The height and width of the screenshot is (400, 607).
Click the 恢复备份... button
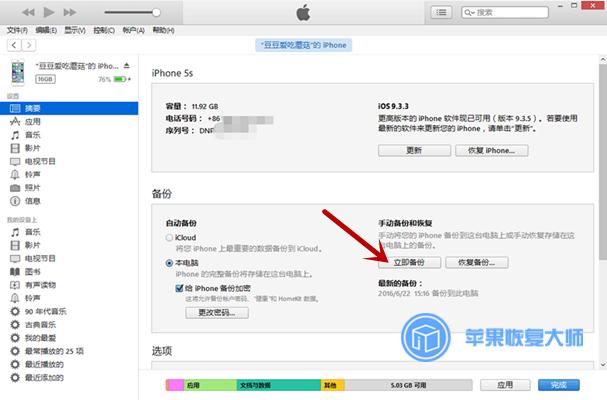(x=477, y=262)
